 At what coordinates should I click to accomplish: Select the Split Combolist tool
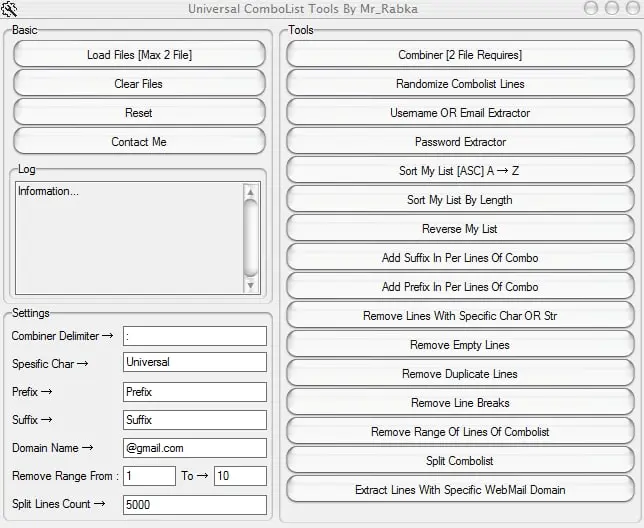[460, 460]
